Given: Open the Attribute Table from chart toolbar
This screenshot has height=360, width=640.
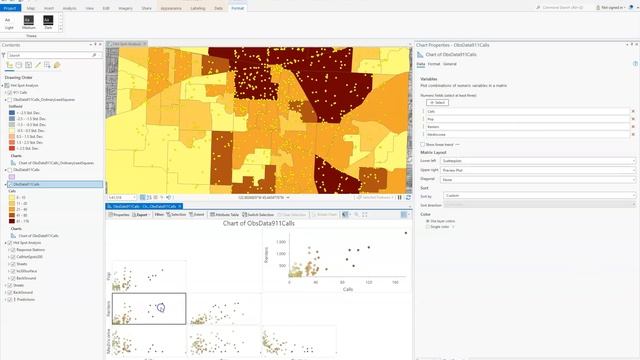Looking at the screenshot, I should [224, 215].
